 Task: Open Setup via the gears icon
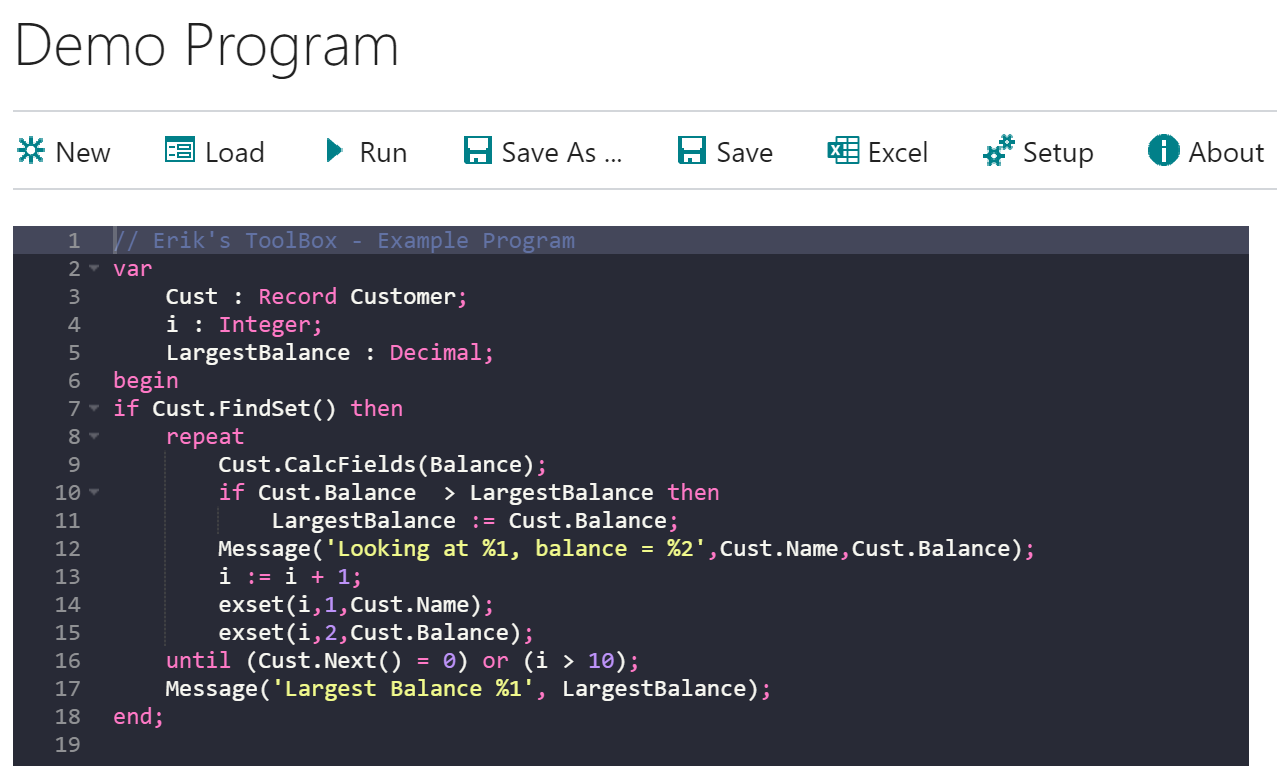tap(999, 151)
